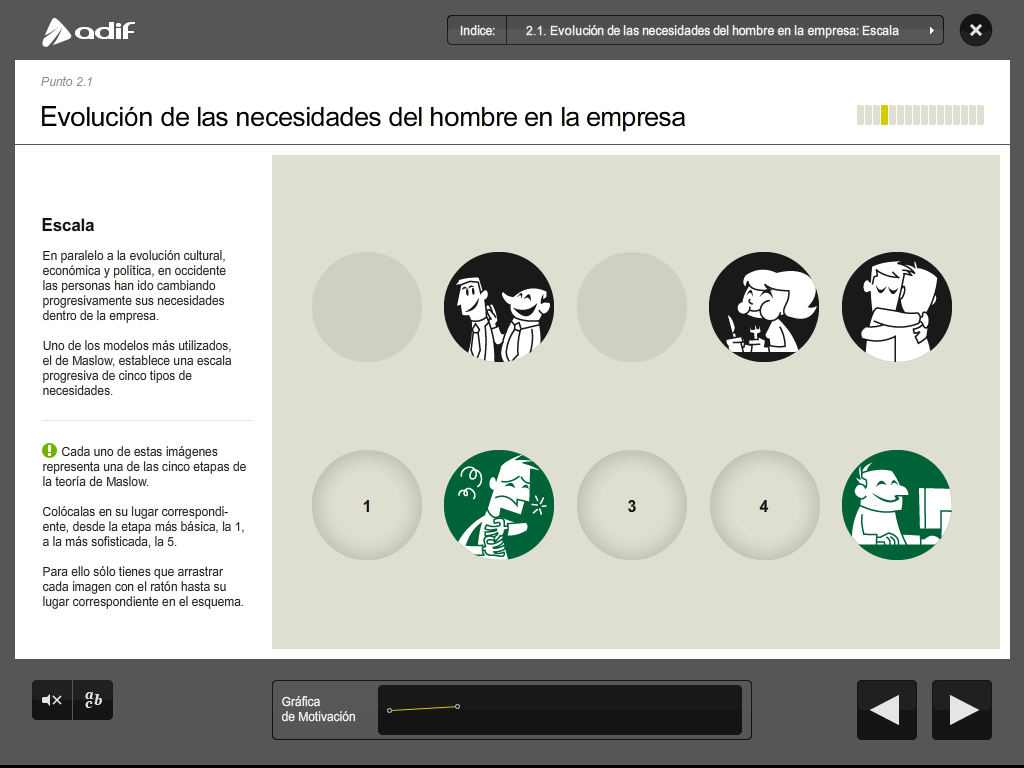Click the two businessmen talking image
This screenshot has height=768, width=1024.
pos(498,306)
